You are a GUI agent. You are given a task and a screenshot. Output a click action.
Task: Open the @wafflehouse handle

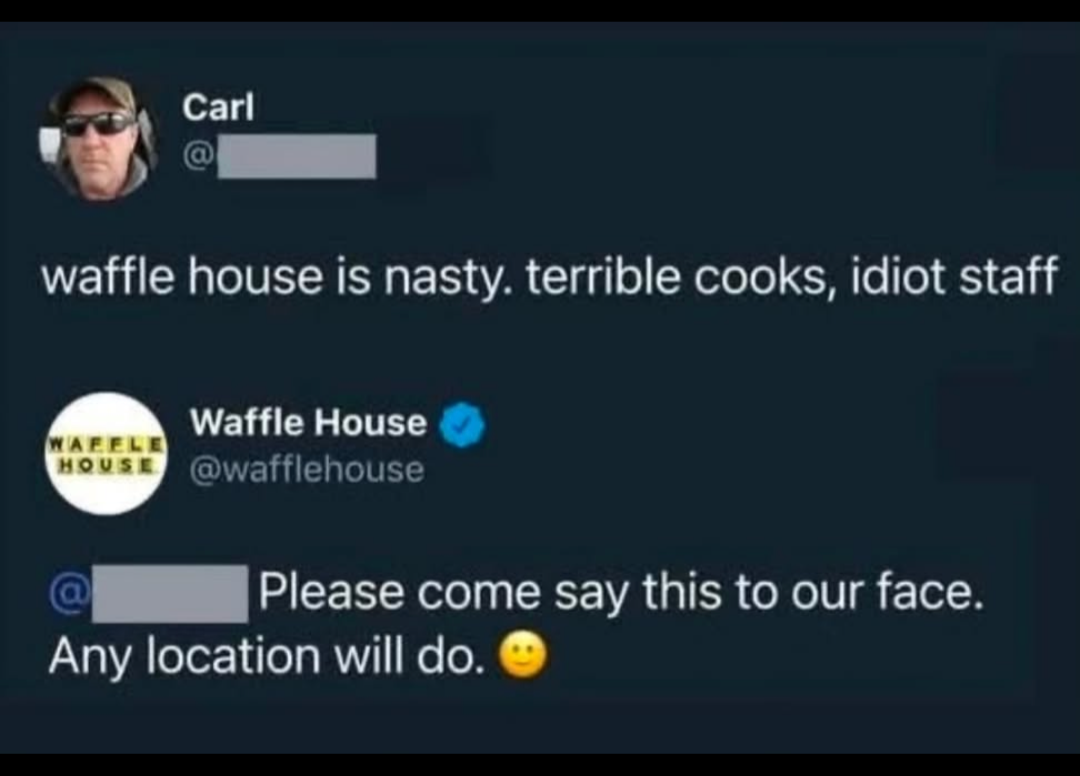(307, 470)
